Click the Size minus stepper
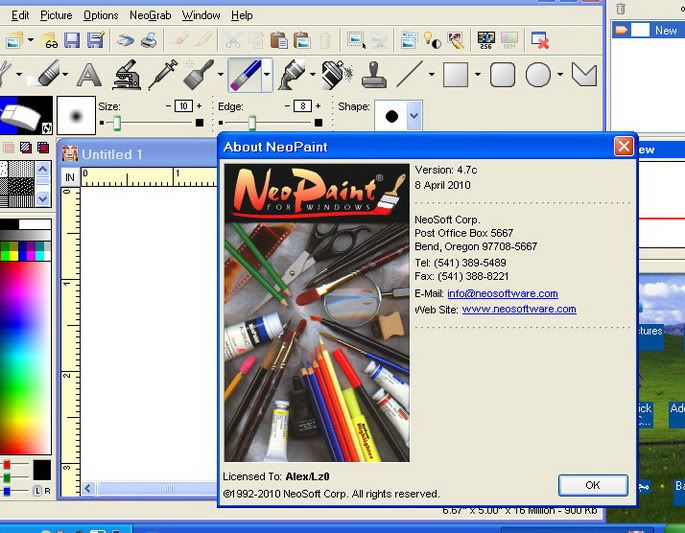This screenshot has height=533, width=685. [x=168, y=106]
